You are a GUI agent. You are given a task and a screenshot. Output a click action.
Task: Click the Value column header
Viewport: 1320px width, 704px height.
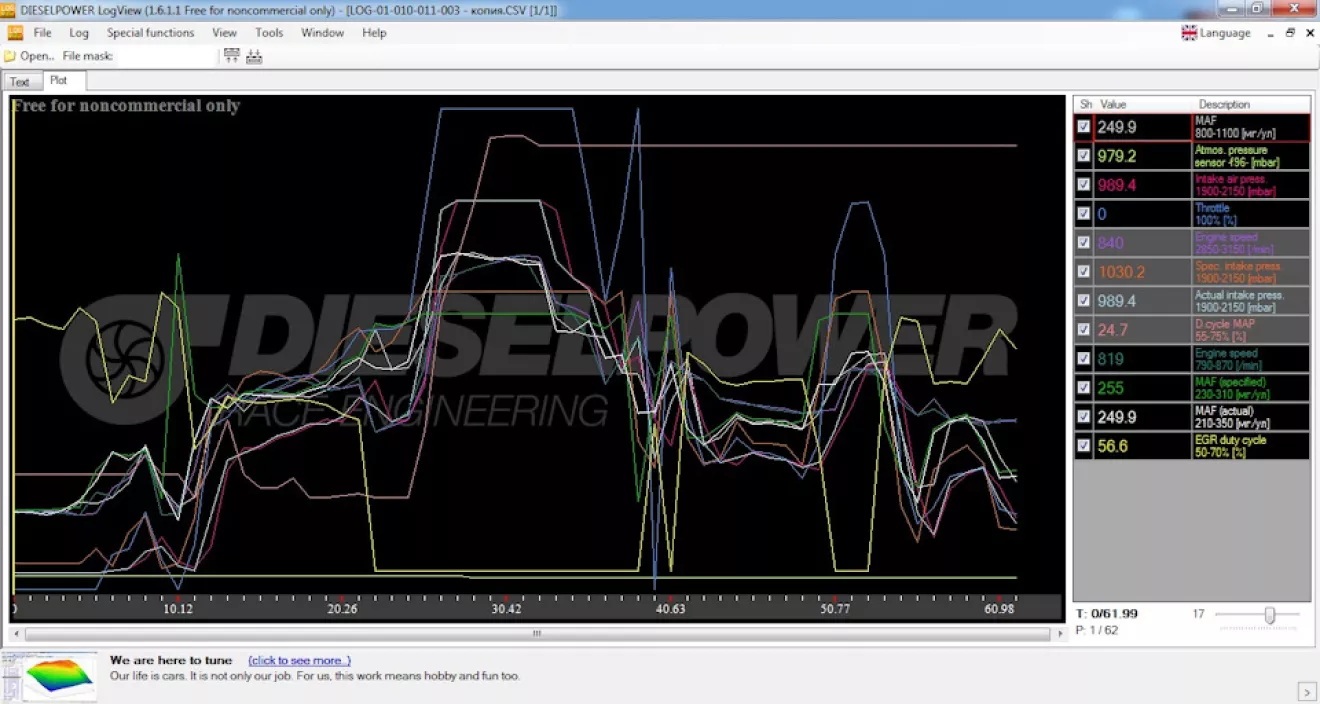pyautogui.click(x=1143, y=104)
